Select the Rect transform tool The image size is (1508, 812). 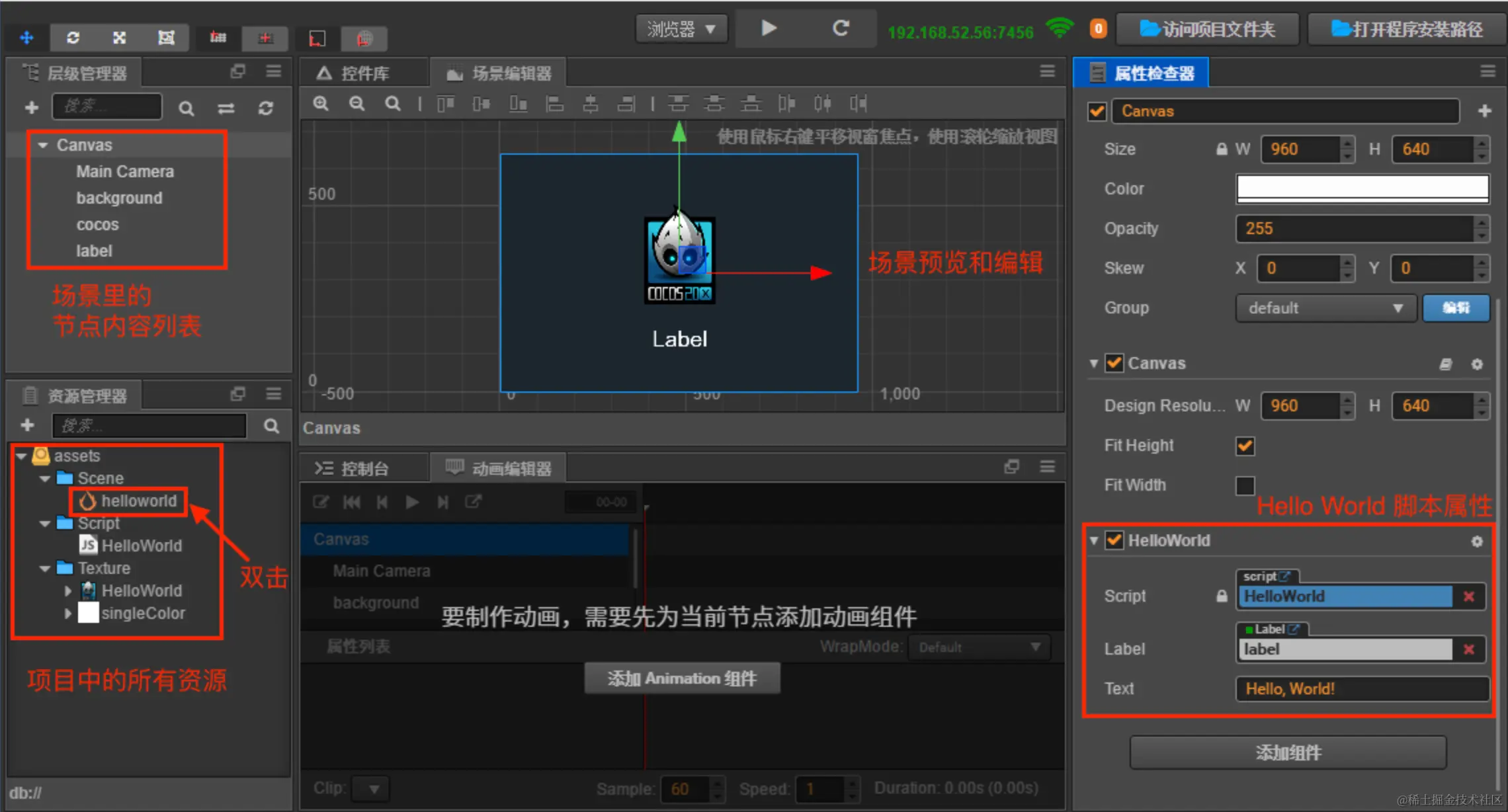point(165,38)
